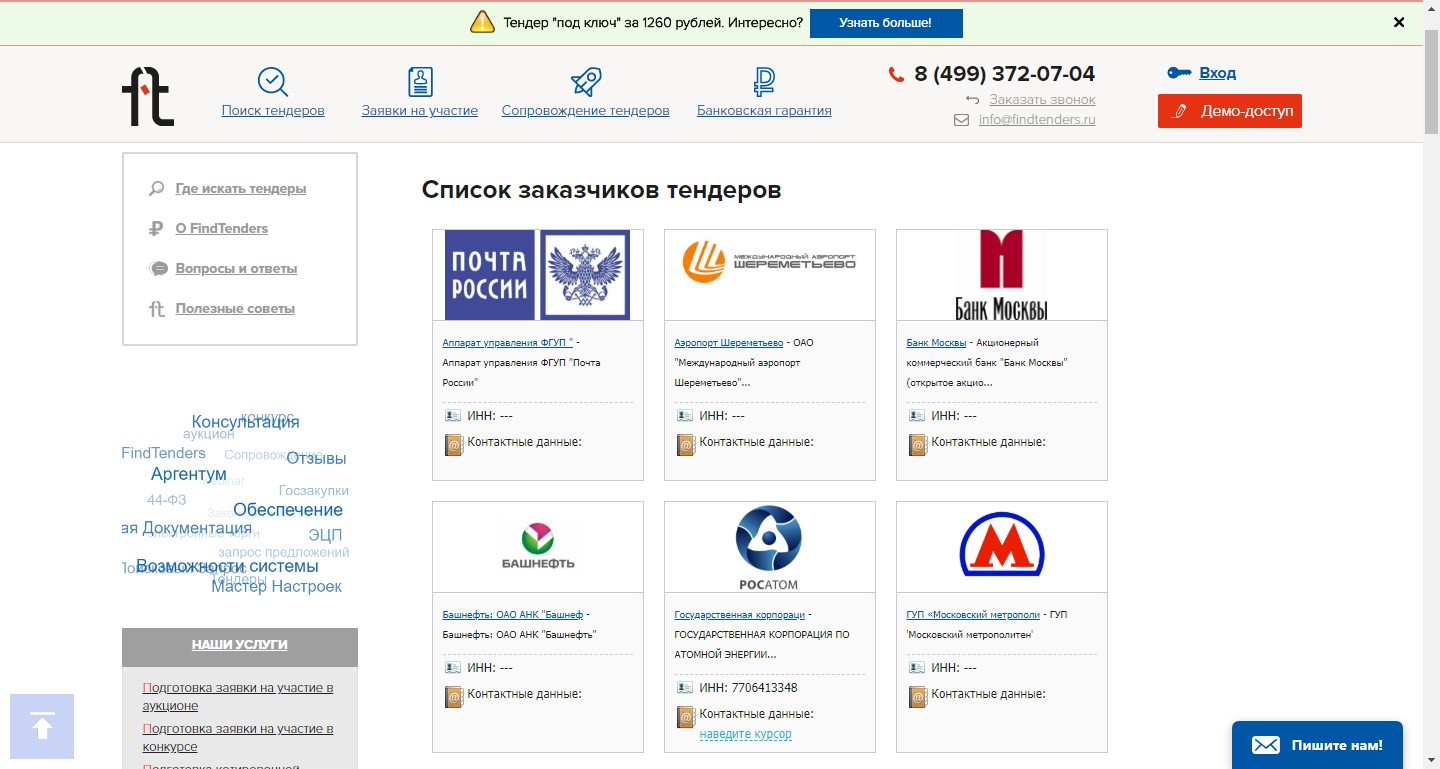Viewport: 1440px width, 769px height.
Task: Click the contact book icon under Башнефть
Action: pyautogui.click(x=454, y=697)
